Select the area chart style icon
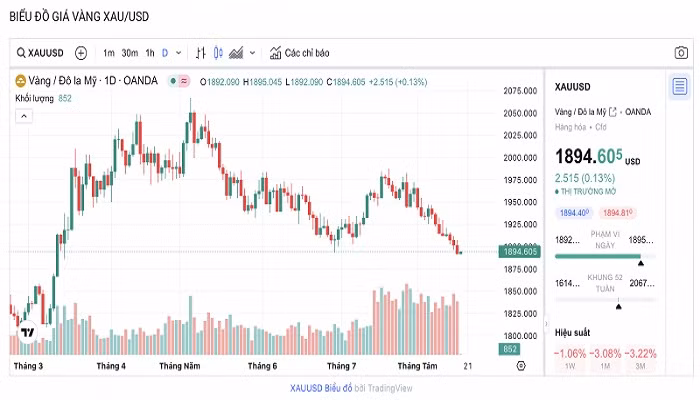 click(237, 53)
